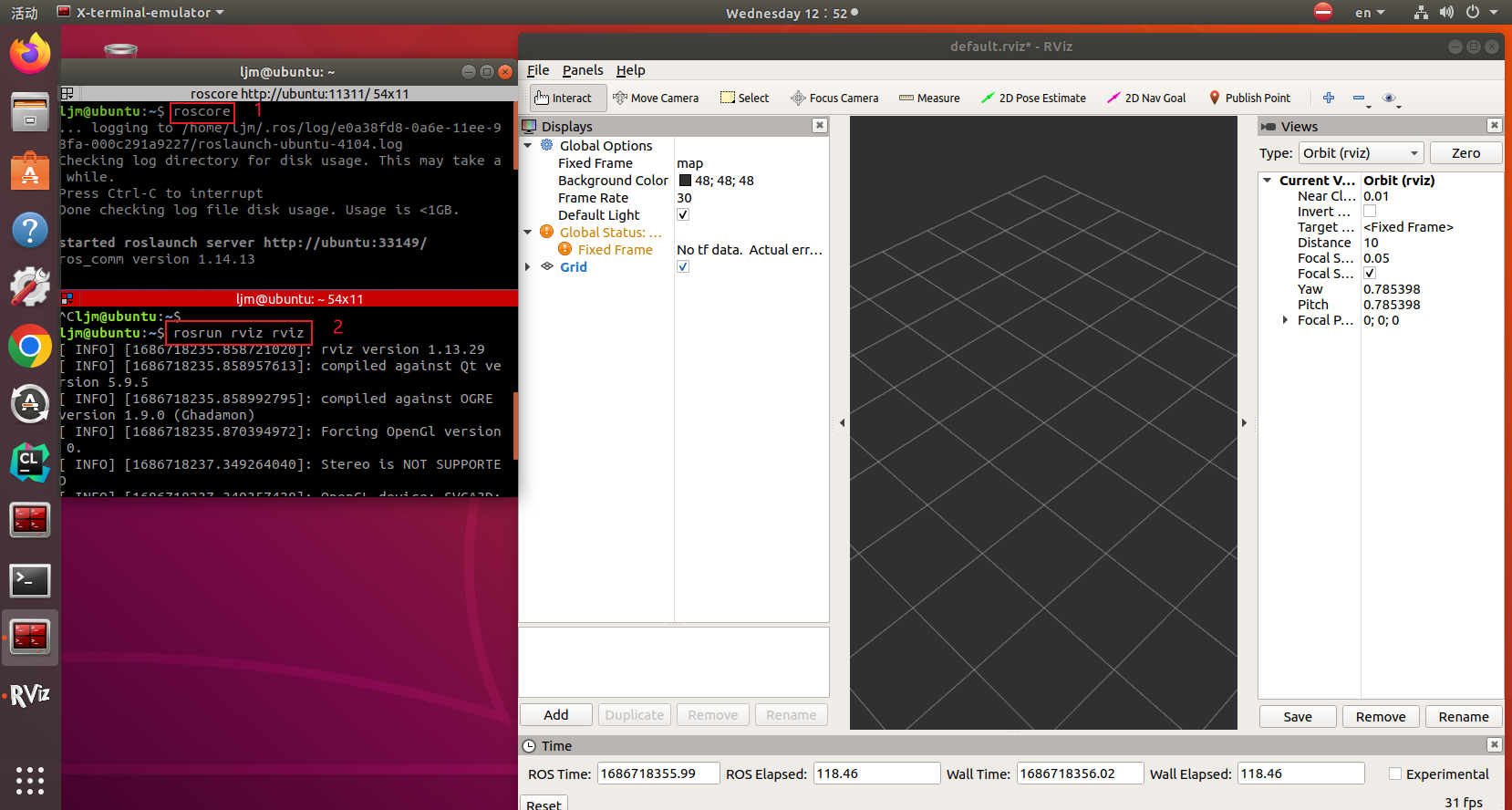Viewport: 1512px width, 810px height.
Task: Open the clock Wednesday 12:52 menu
Action: click(x=792, y=13)
